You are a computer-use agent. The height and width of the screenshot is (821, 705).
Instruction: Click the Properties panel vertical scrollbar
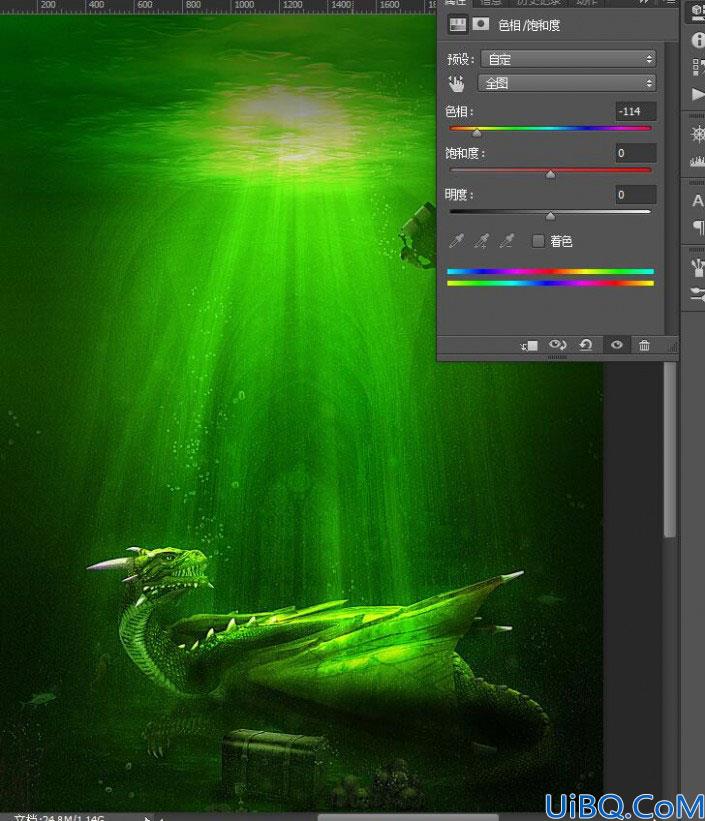pos(670,186)
